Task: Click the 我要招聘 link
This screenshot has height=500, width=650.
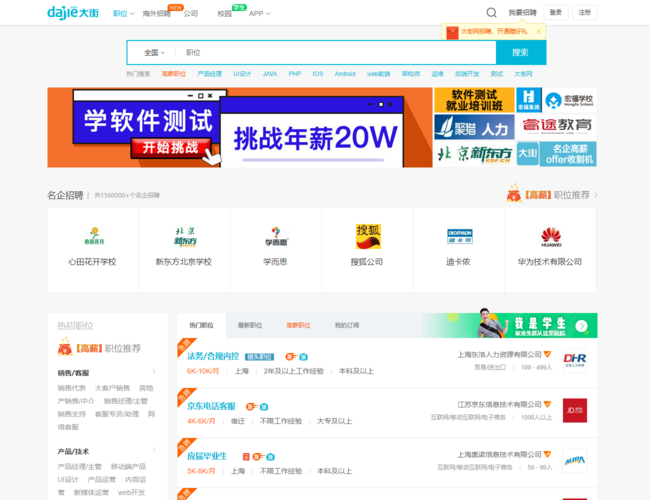Action: 522,13
